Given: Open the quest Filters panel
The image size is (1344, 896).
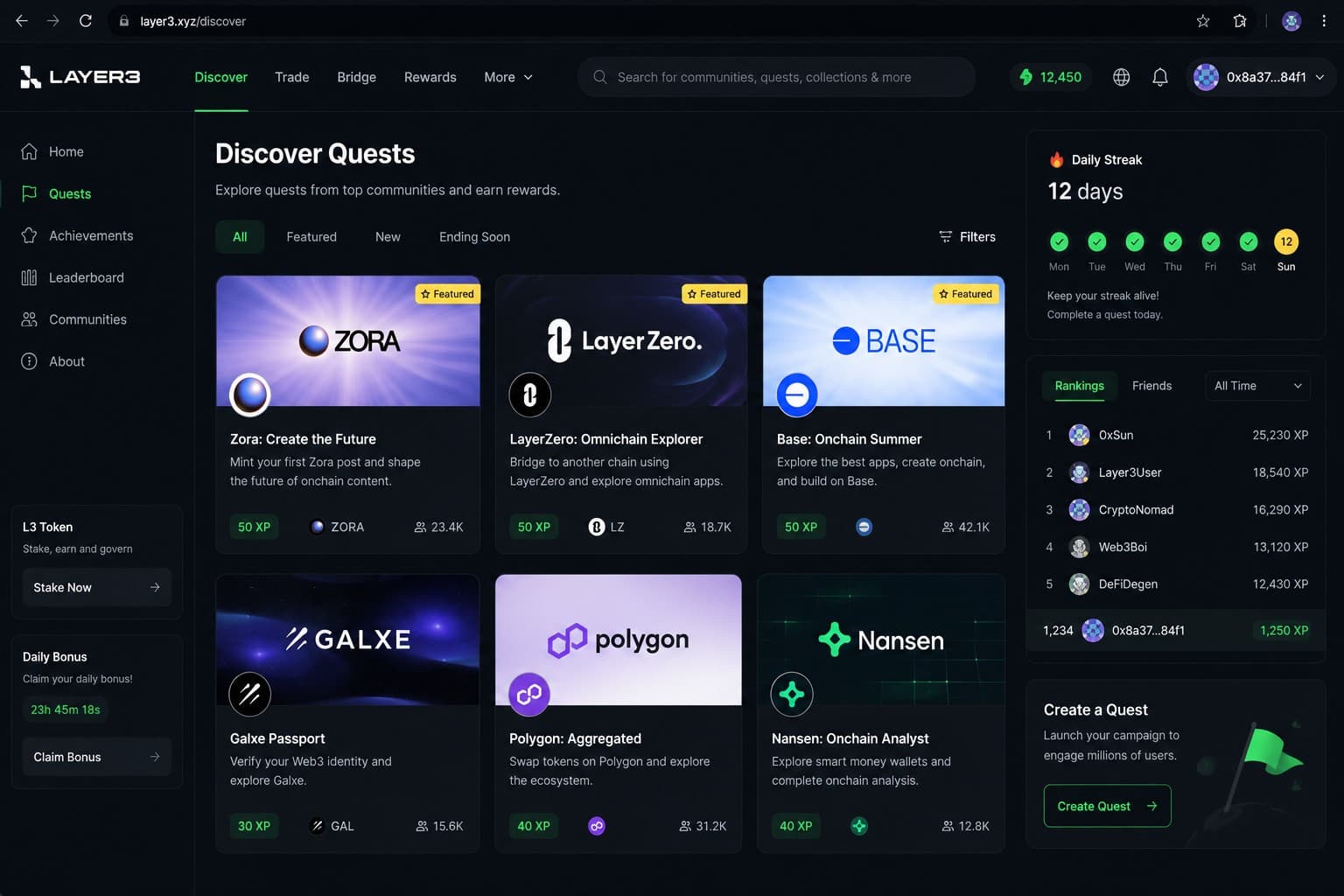Looking at the screenshot, I should [x=967, y=237].
